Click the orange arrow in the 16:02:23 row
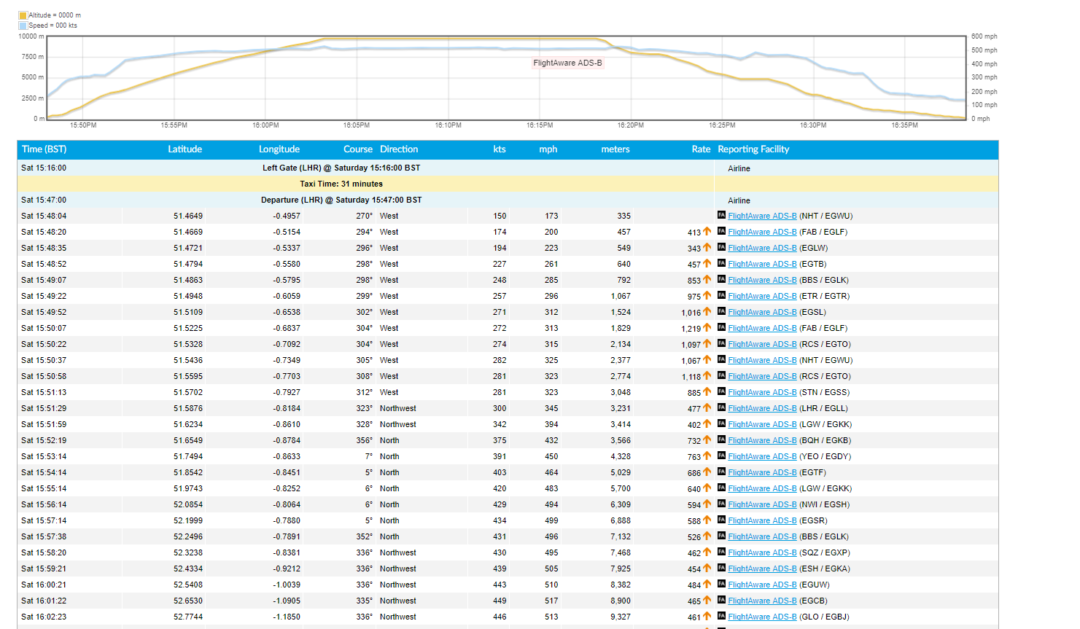This screenshot has width=1080, height=629. point(707,616)
